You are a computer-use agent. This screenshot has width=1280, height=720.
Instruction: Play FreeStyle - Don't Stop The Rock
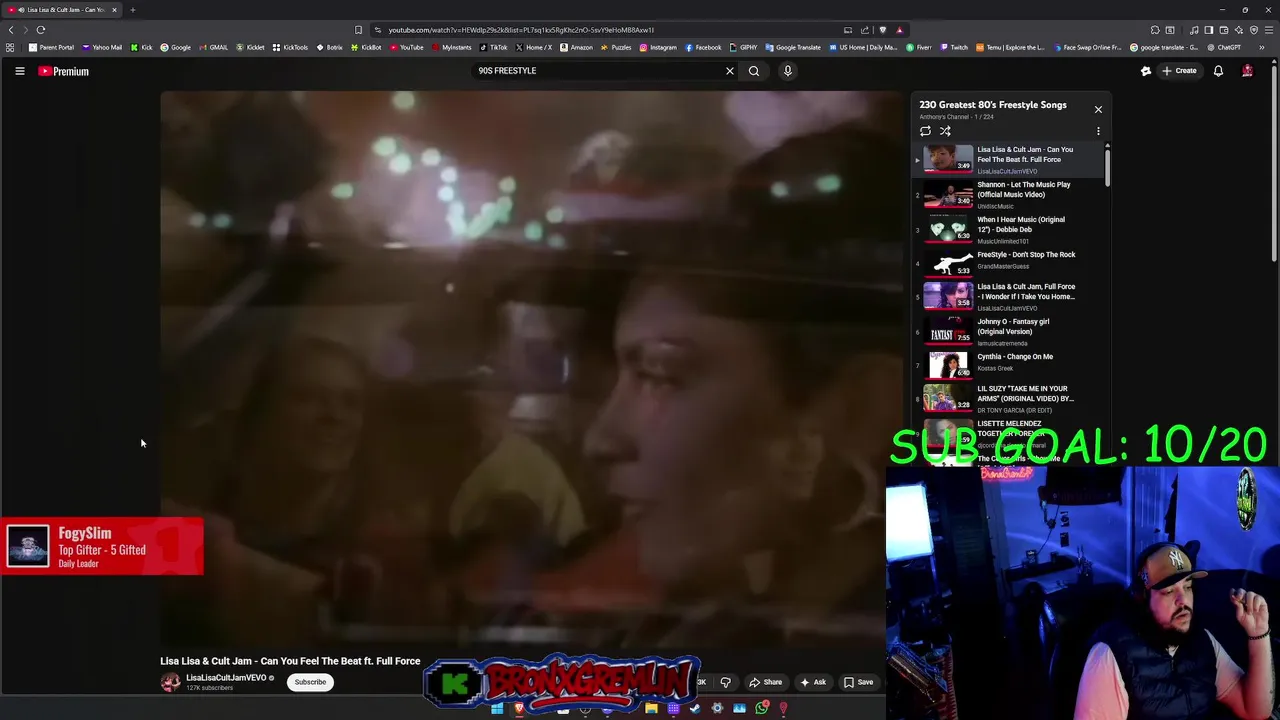point(1008,263)
